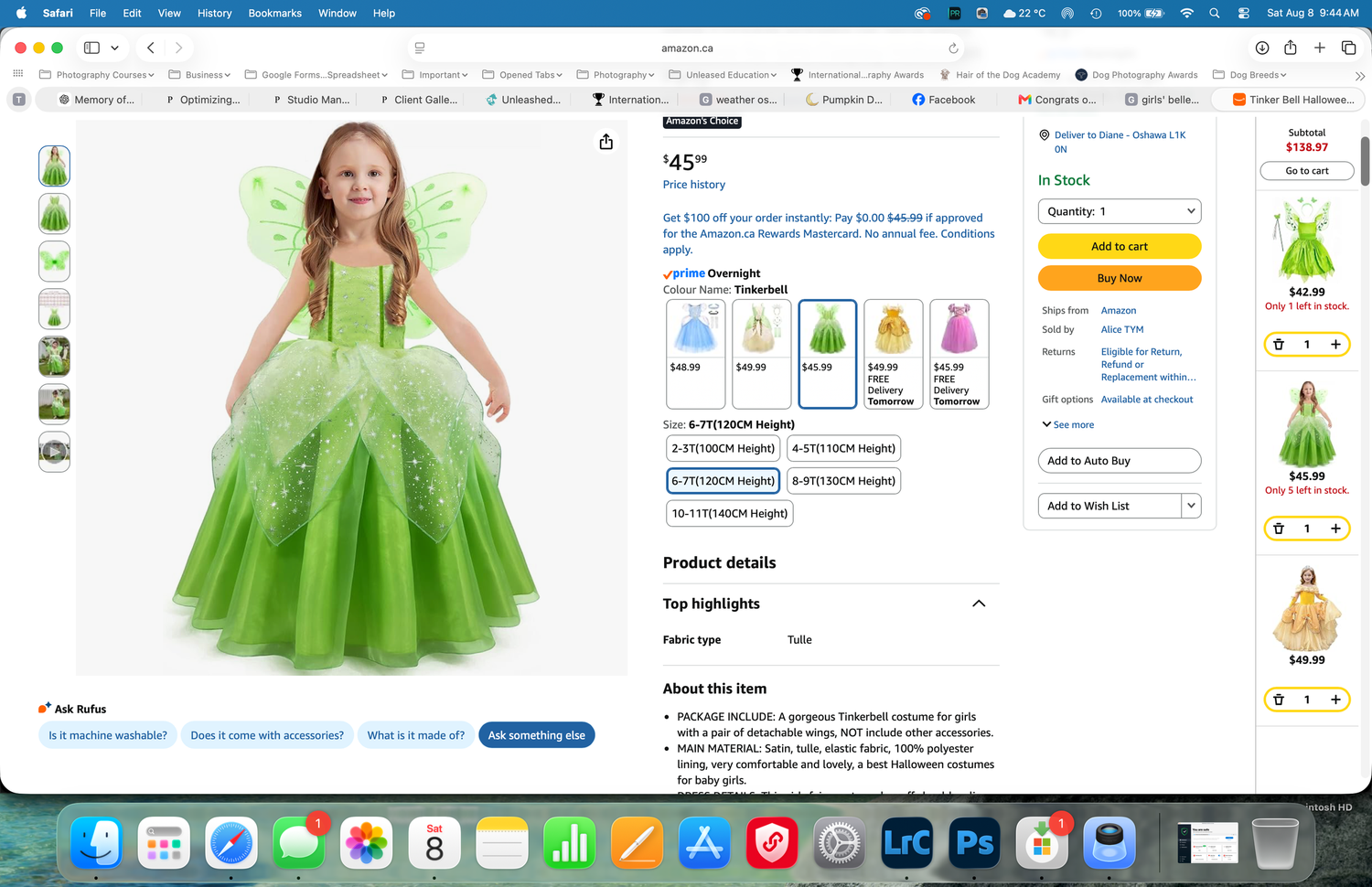Toggle the Safari sidebar button
This screenshot has width=1372, height=887.
point(91,48)
